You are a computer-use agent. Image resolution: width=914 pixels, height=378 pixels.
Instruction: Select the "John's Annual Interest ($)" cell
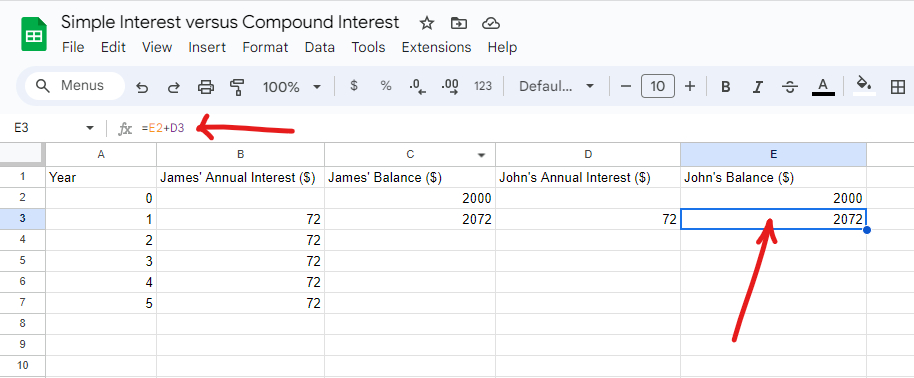pos(588,177)
